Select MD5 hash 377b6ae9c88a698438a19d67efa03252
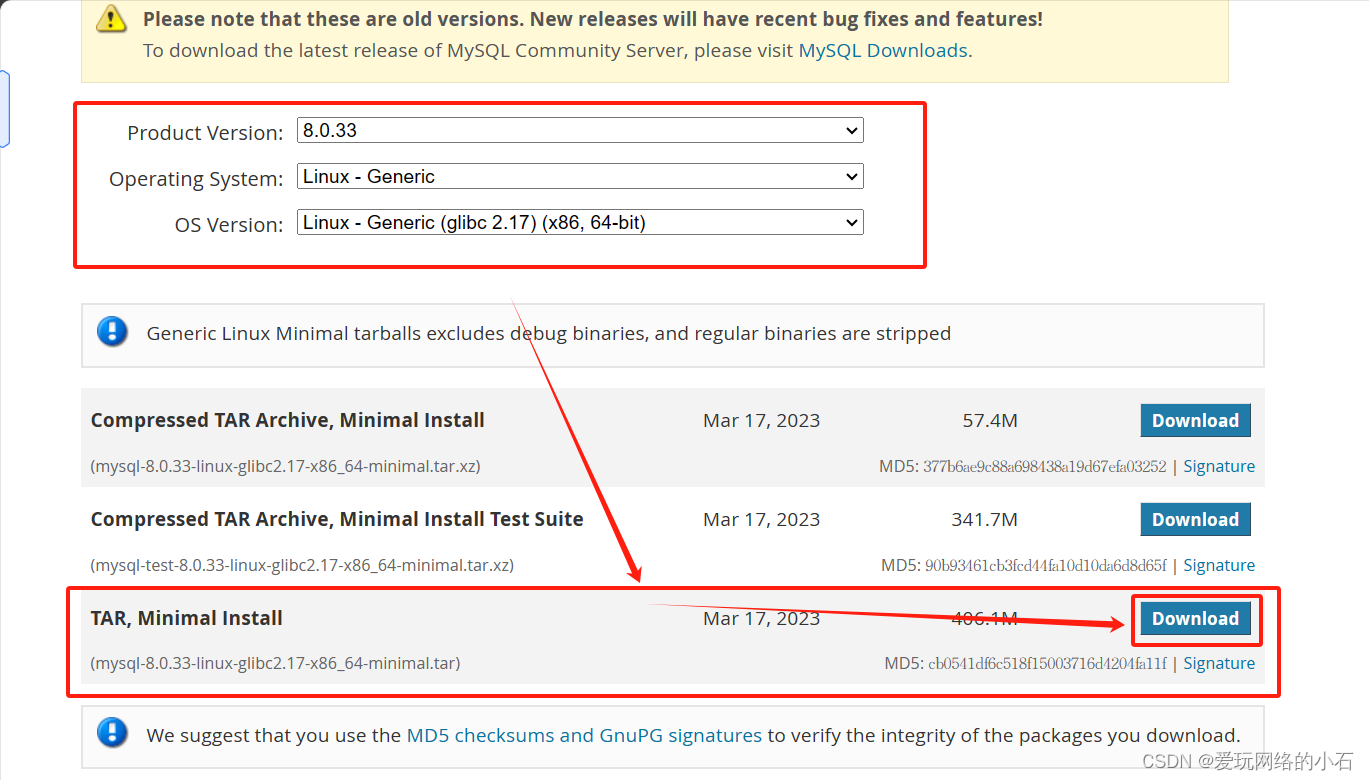The height and width of the screenshot is (780, 1369). (x=1045, y=466)
